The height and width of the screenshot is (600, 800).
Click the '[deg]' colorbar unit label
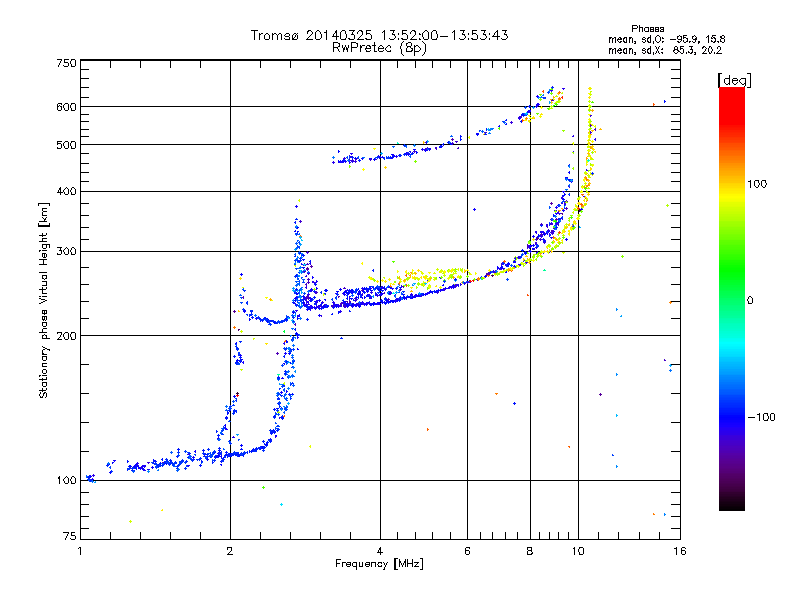pyautogui.click(x=734, y=80)
